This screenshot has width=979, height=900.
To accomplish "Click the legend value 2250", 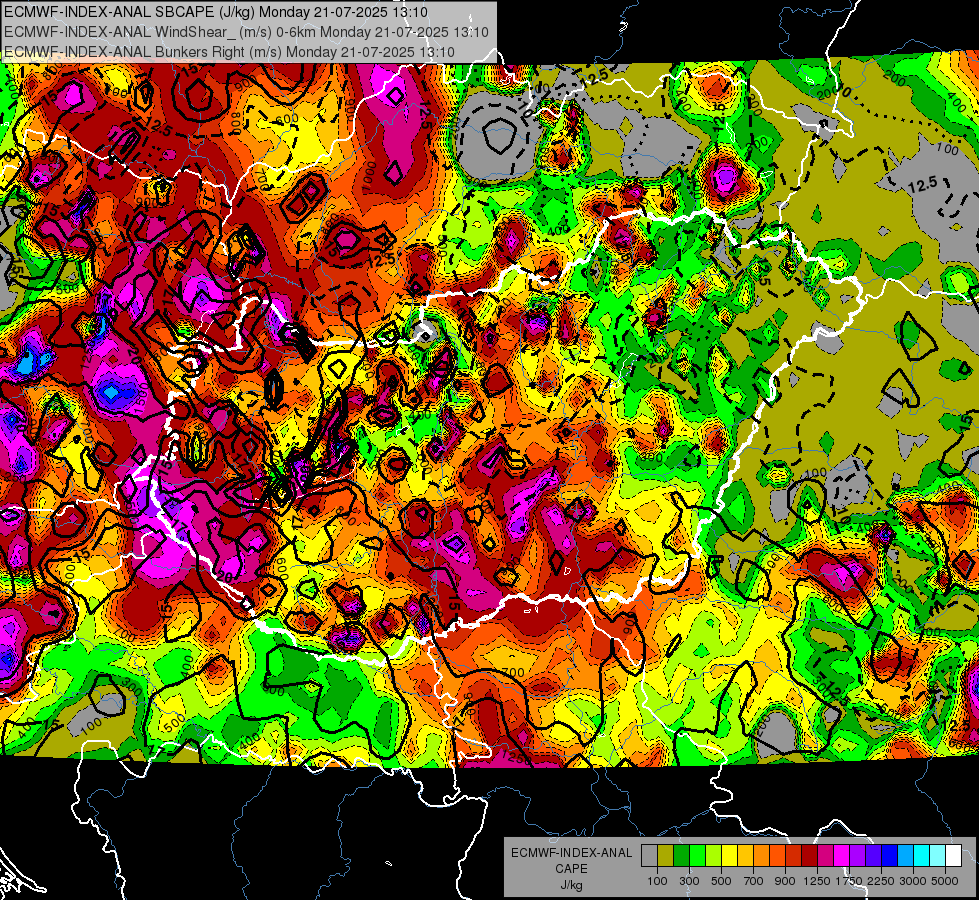I will pyautogui.click(x=881, y=881).
